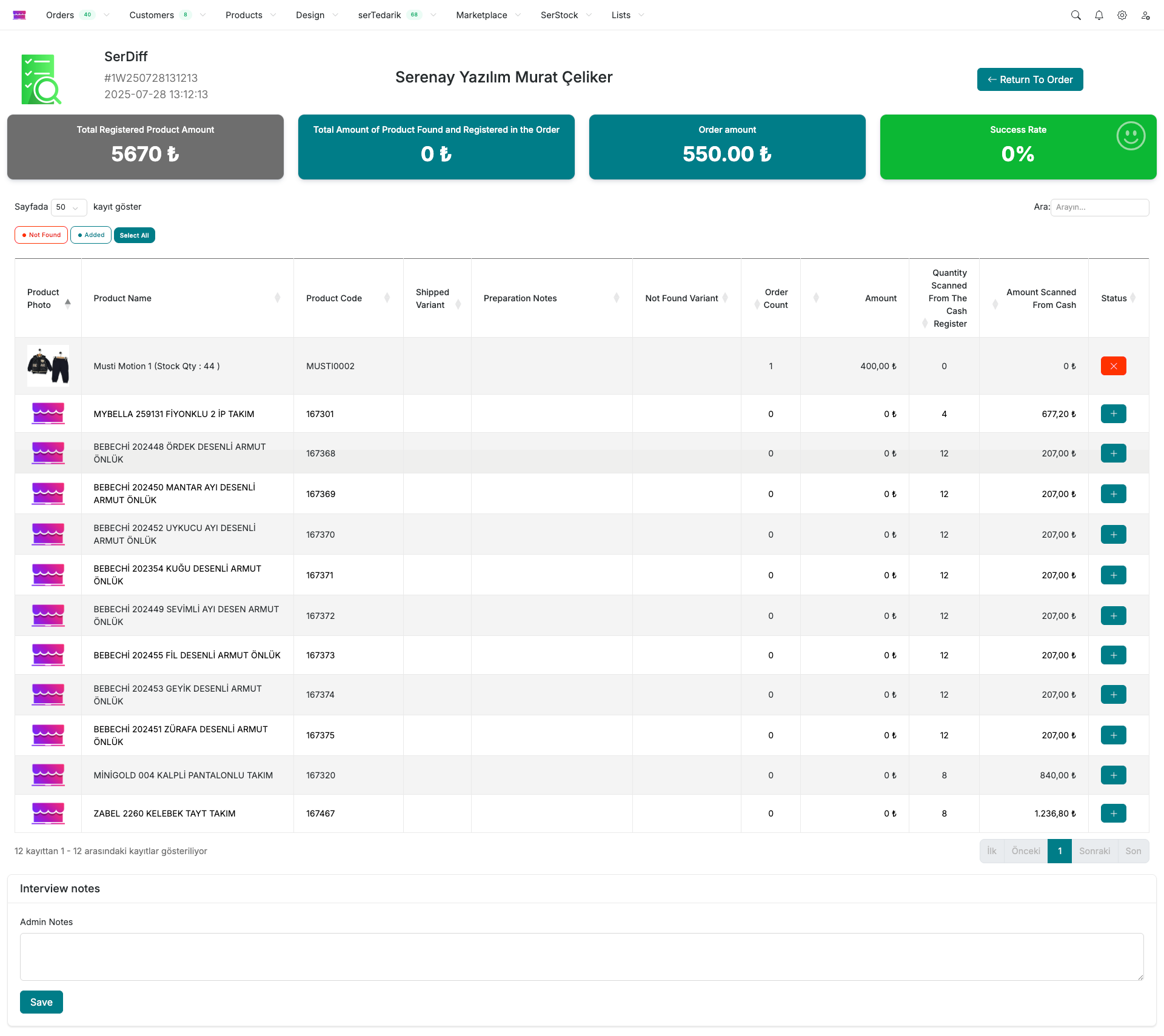Add ZABEL 2260 KELEBEK TAYT TAKIM with plus
Viewport: 1164px width, 1036px height.
[x=1113, y=814]
